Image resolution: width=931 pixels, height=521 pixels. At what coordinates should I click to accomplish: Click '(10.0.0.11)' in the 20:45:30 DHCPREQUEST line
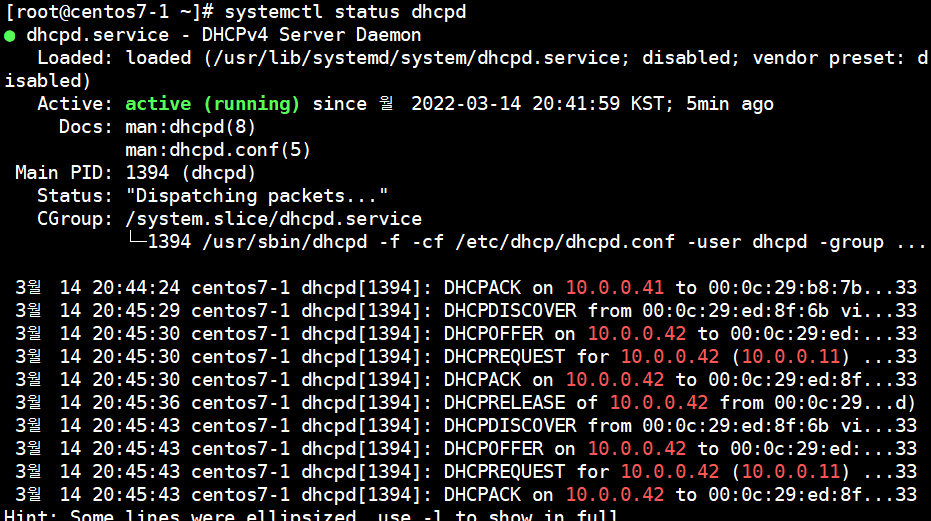coord(790,356)
